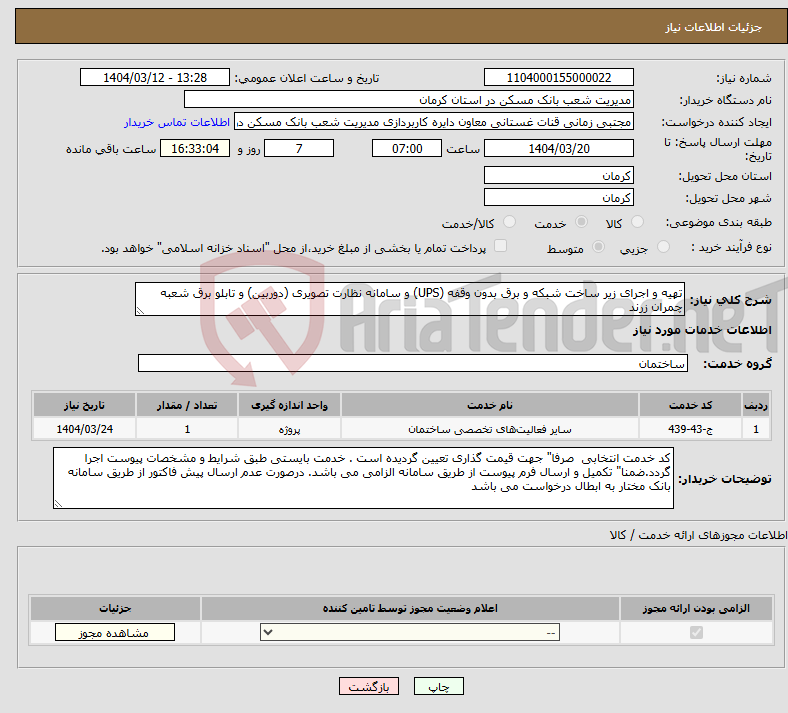Click the need date cell 1404/03/24
The height and width of the screenshot is (713, 788).
pyautogui.click(x=84, y=429)
